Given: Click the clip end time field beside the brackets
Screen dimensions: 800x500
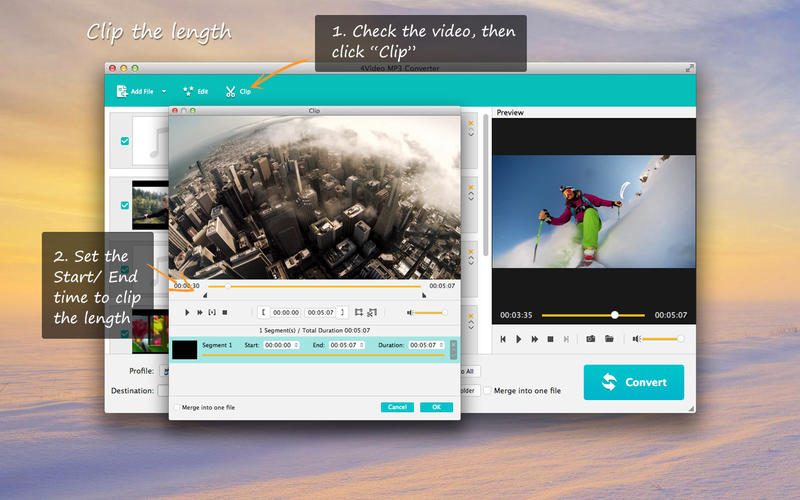Looking at the screenshot, I should tap(320, 312).
